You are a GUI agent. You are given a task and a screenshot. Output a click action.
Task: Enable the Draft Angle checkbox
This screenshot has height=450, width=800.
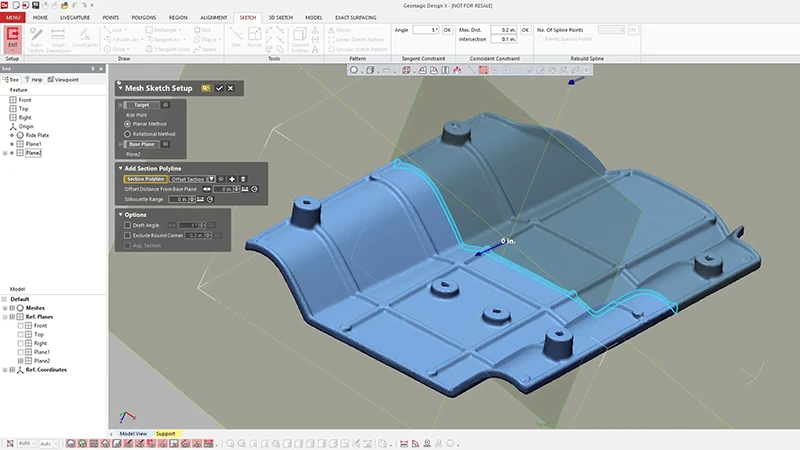click(127, 225)
